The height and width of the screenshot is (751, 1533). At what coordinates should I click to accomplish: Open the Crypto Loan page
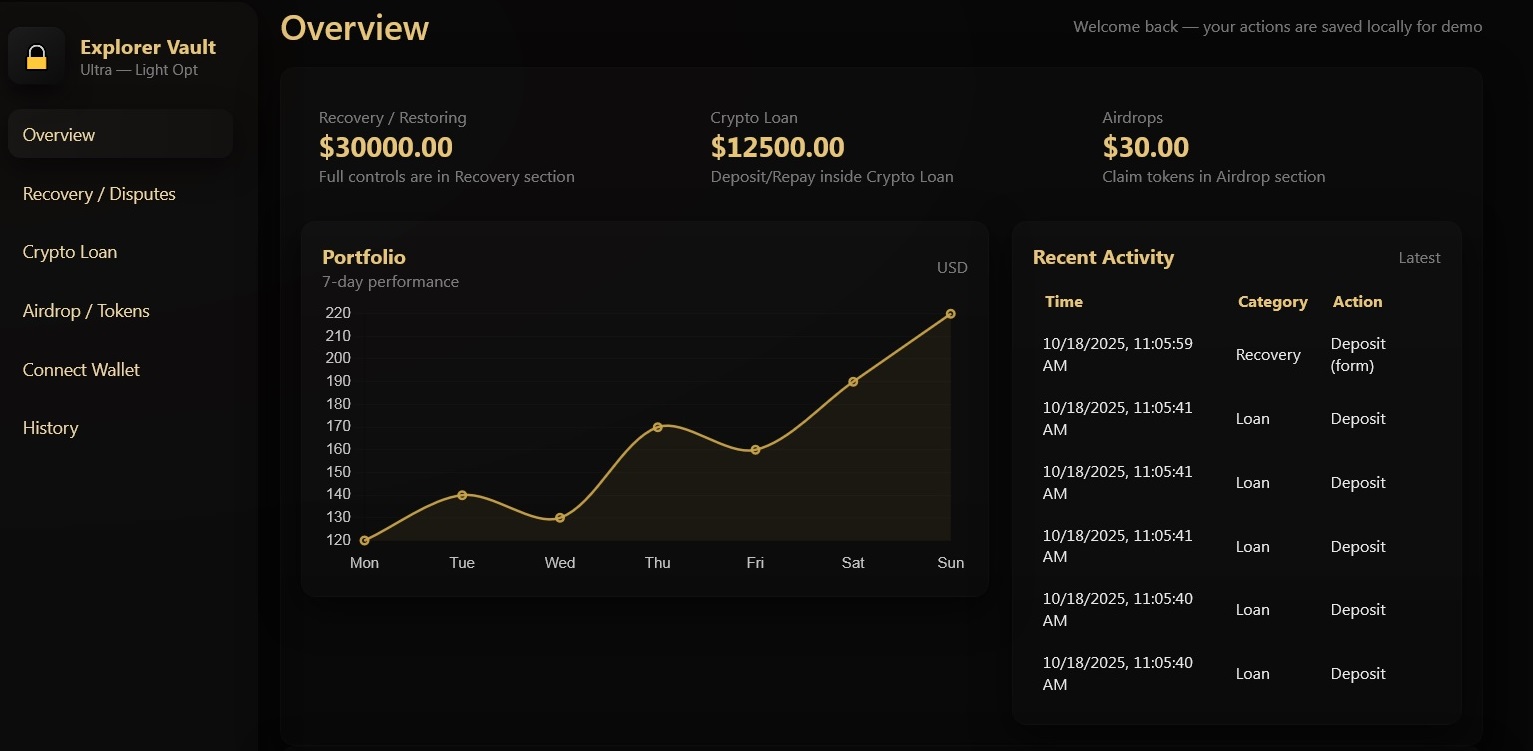click(x=70, y=252)
